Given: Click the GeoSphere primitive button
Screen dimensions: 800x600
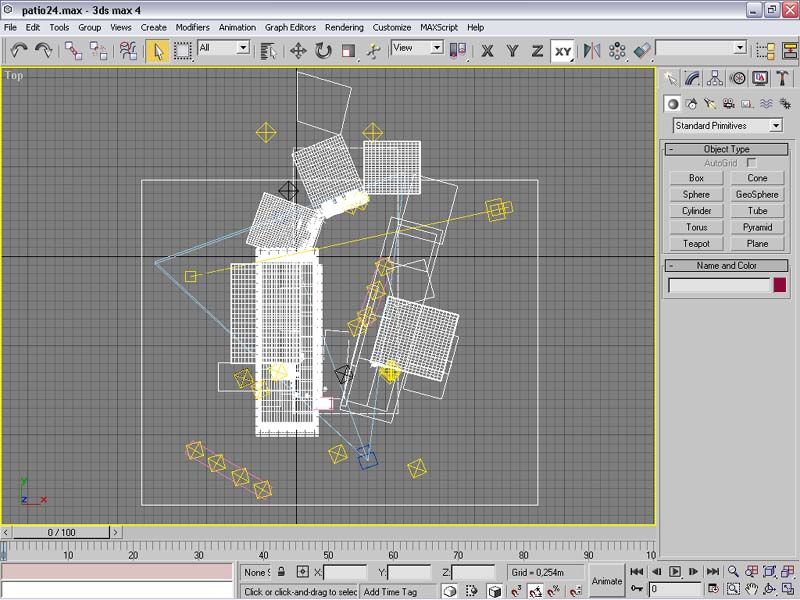Looking at the screenshot, I should click(757, 194).
